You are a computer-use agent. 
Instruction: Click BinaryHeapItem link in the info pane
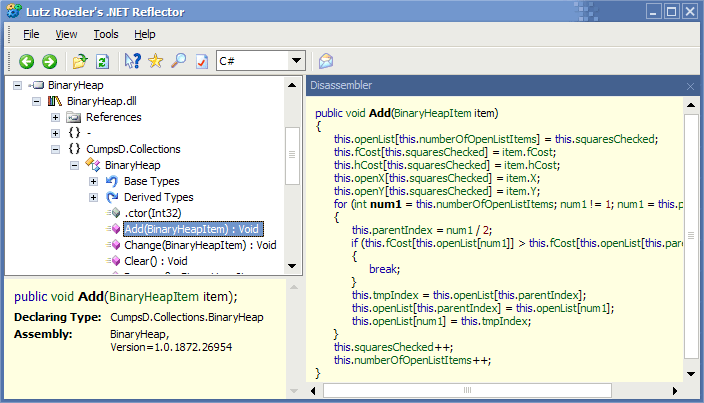pyautogui.click(x=154, y=297)
